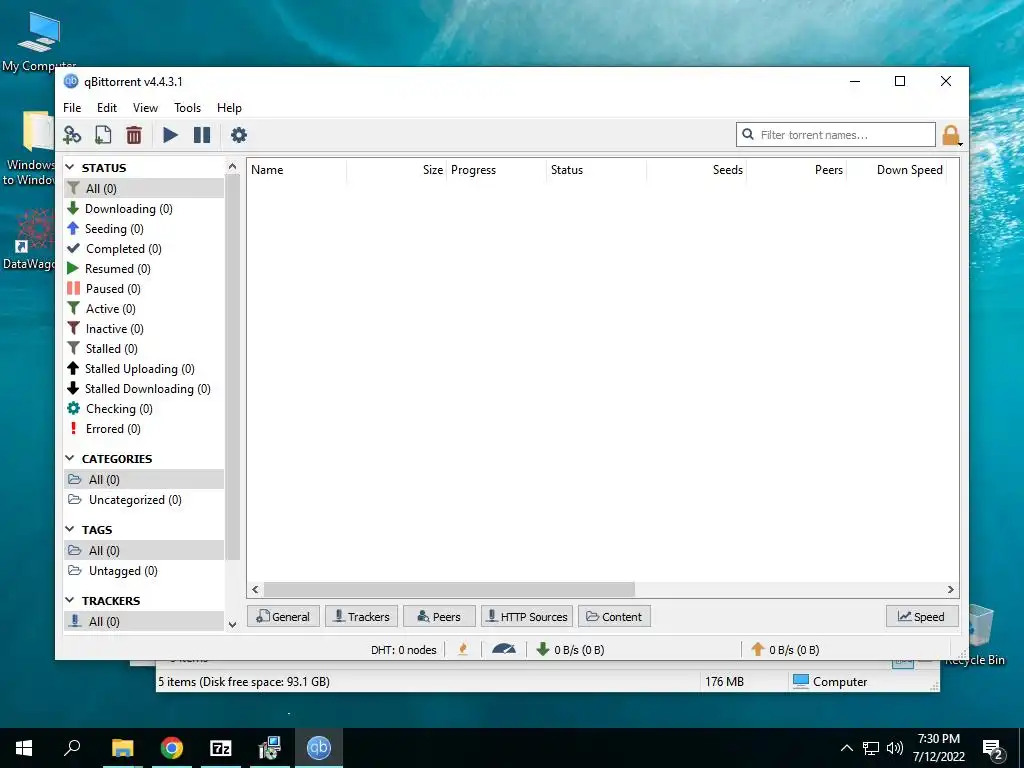
Task: Switch to the General tab
Action: 283,616
